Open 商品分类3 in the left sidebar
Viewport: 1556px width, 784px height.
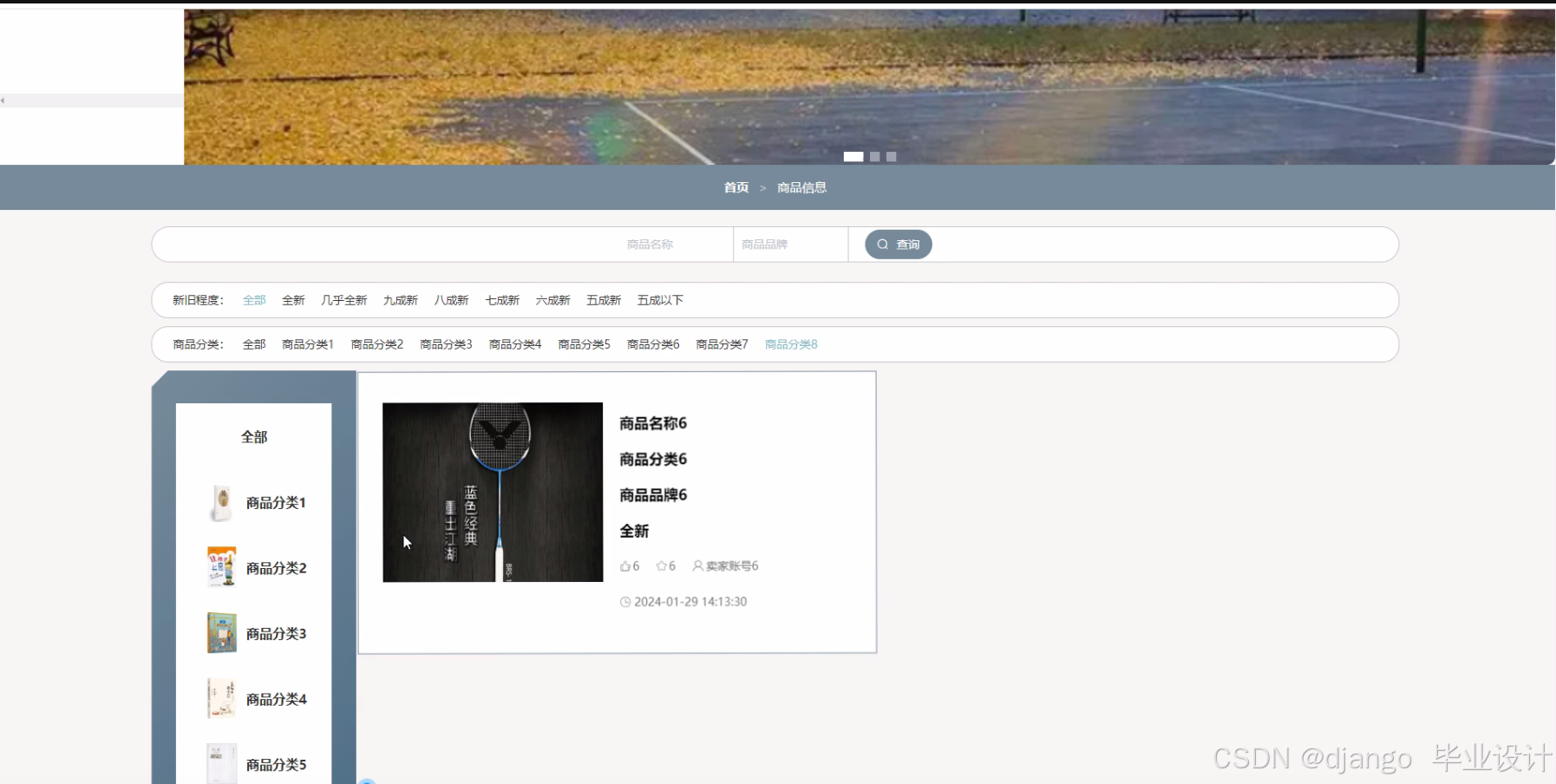click(276, 634)
